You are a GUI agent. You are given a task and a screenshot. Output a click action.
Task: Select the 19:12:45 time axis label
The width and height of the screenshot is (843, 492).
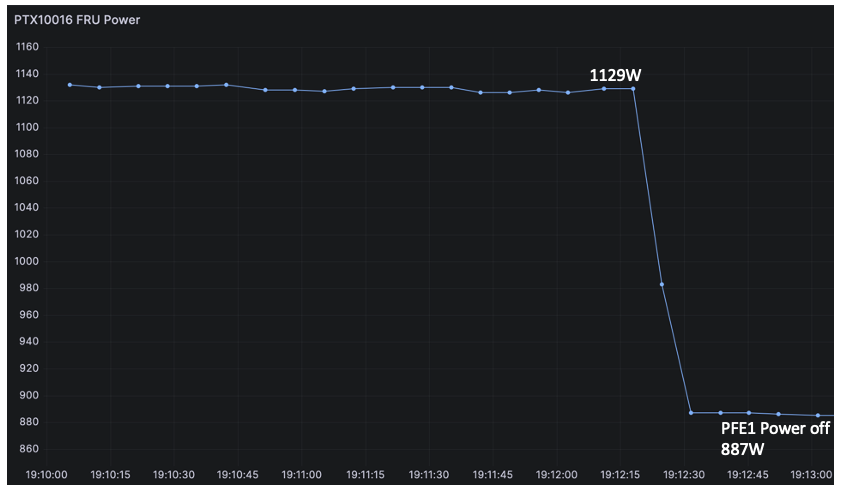pos(747,475)
